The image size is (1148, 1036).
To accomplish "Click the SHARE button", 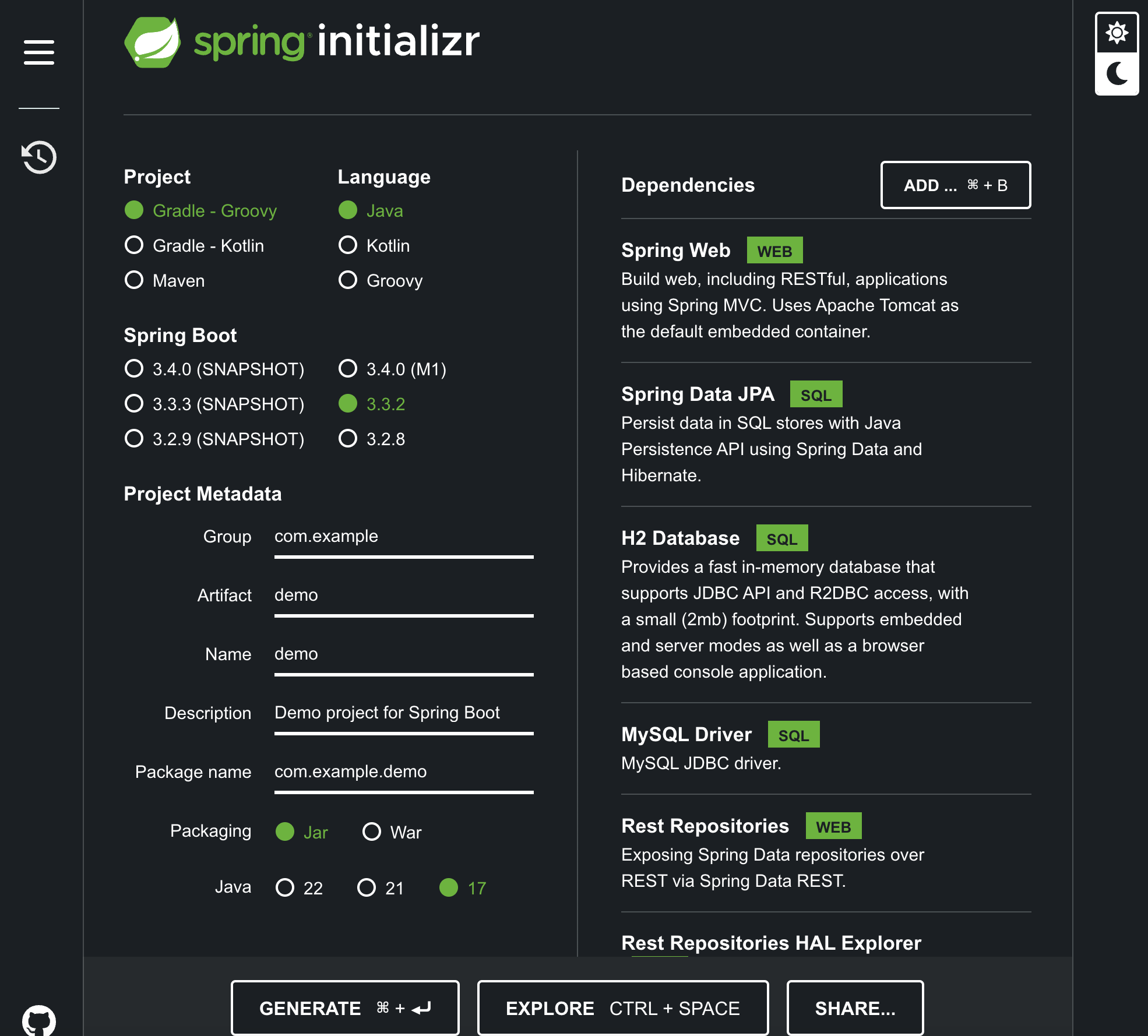I will pyautogui.click(x=855, y=1007).
